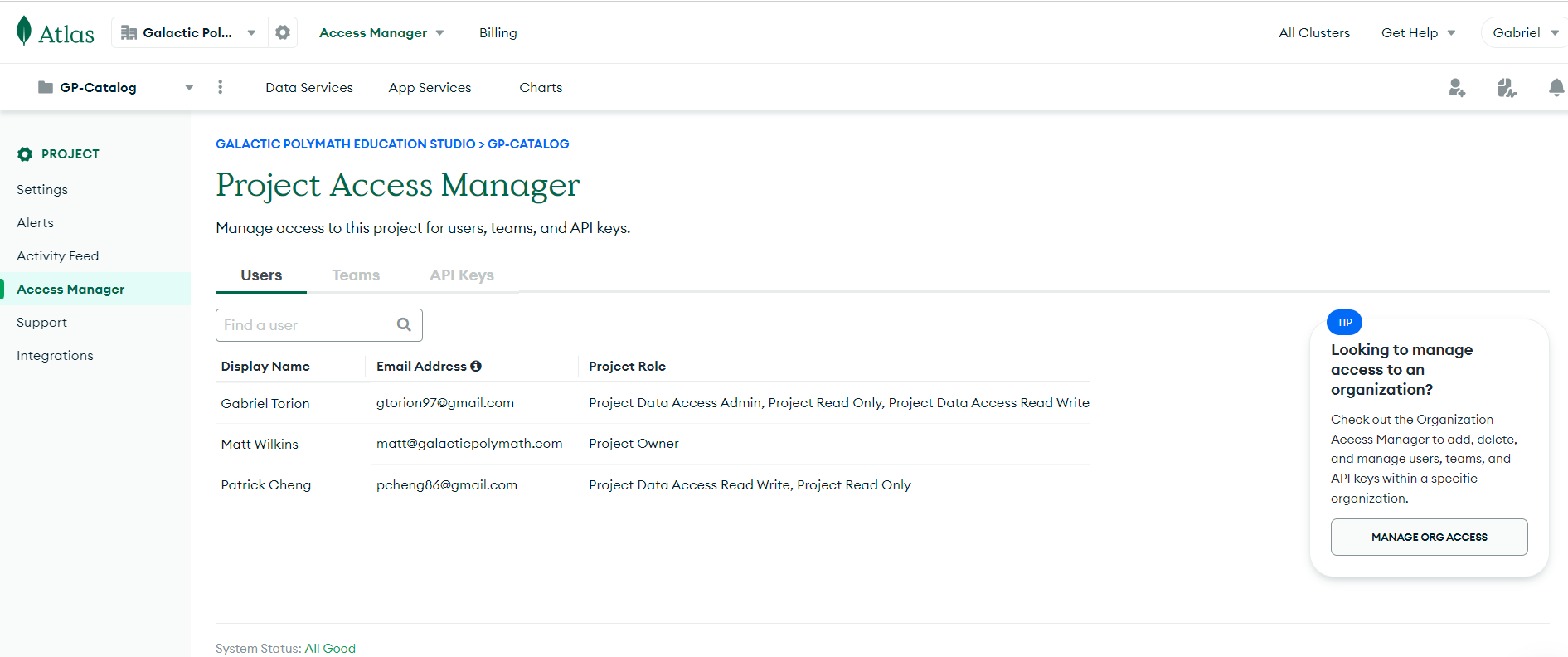Image resolution: width=1568 pixels, height=657 pixels.
Task: Open Alerts in project sidebar
Action: click(x=35, y=222)
